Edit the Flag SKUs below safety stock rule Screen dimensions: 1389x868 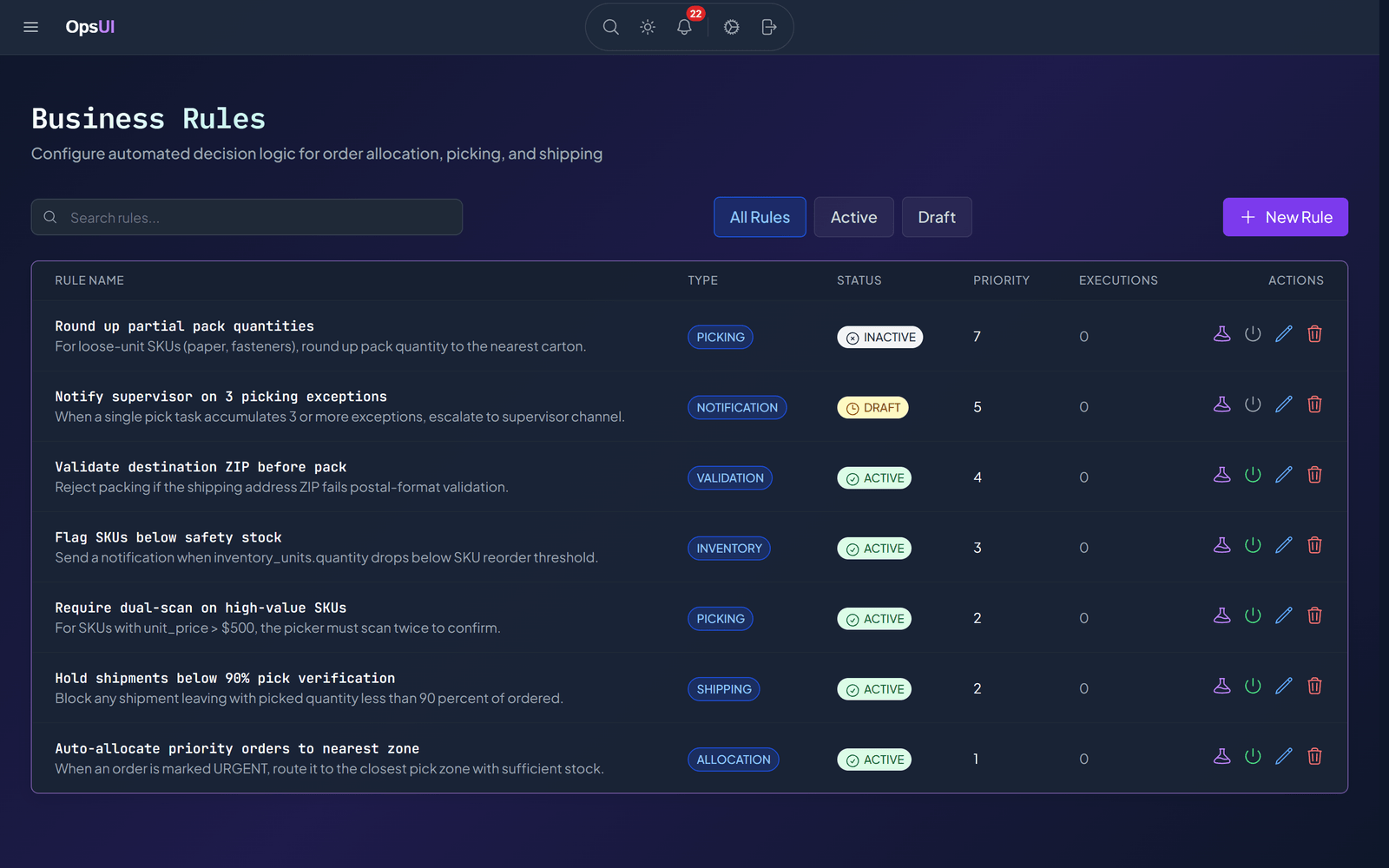1284,545
